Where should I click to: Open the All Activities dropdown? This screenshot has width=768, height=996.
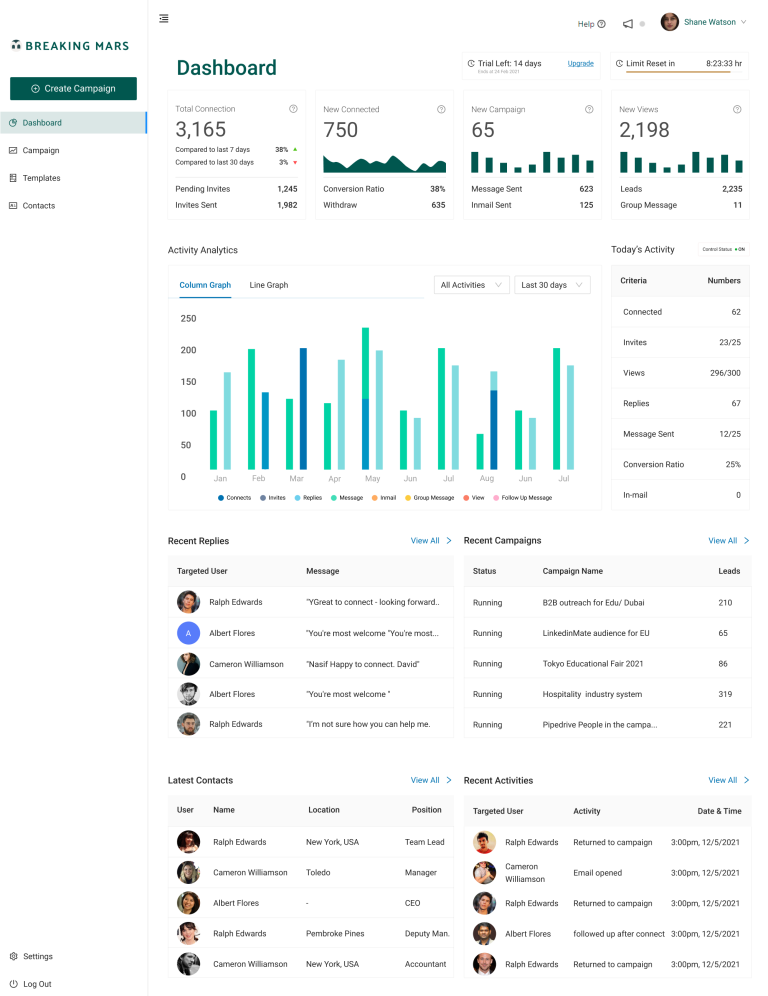473,285
